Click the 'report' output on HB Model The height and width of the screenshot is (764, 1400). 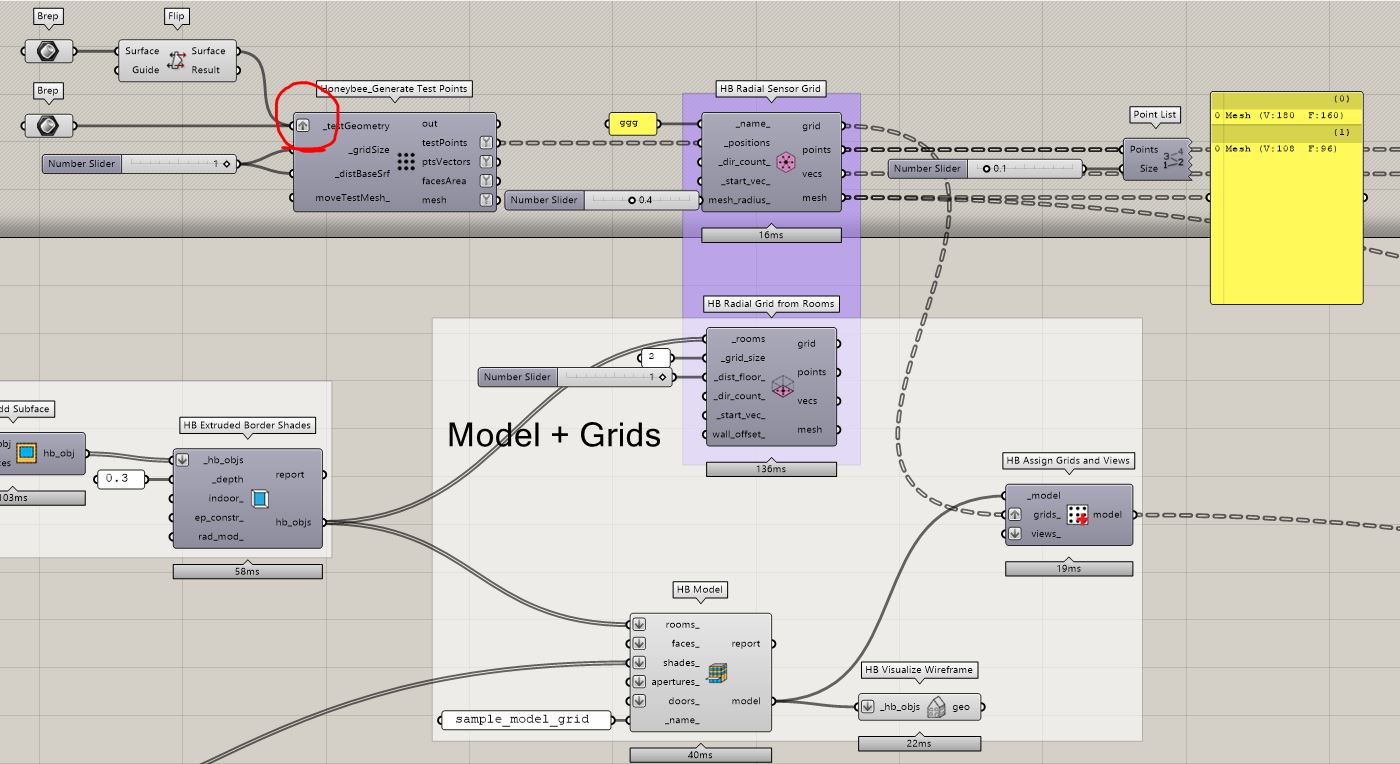click(x=746, y=644)
